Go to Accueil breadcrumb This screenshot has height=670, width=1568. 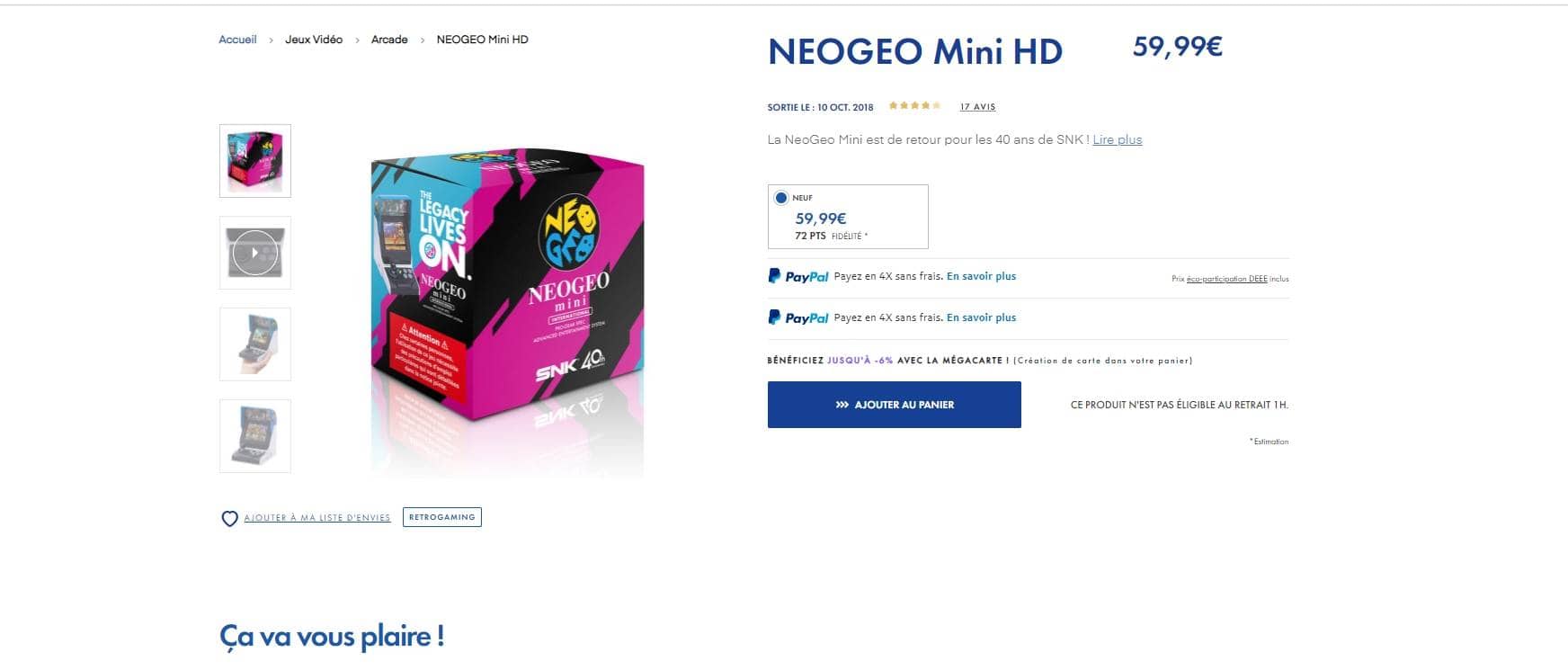coord(237,40)
